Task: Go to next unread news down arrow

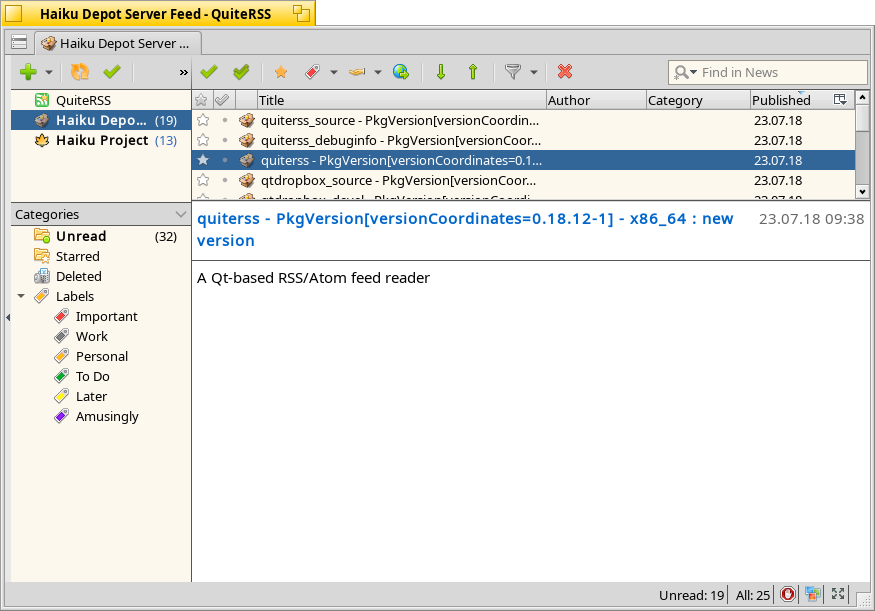Action: (x=441, y=72)
